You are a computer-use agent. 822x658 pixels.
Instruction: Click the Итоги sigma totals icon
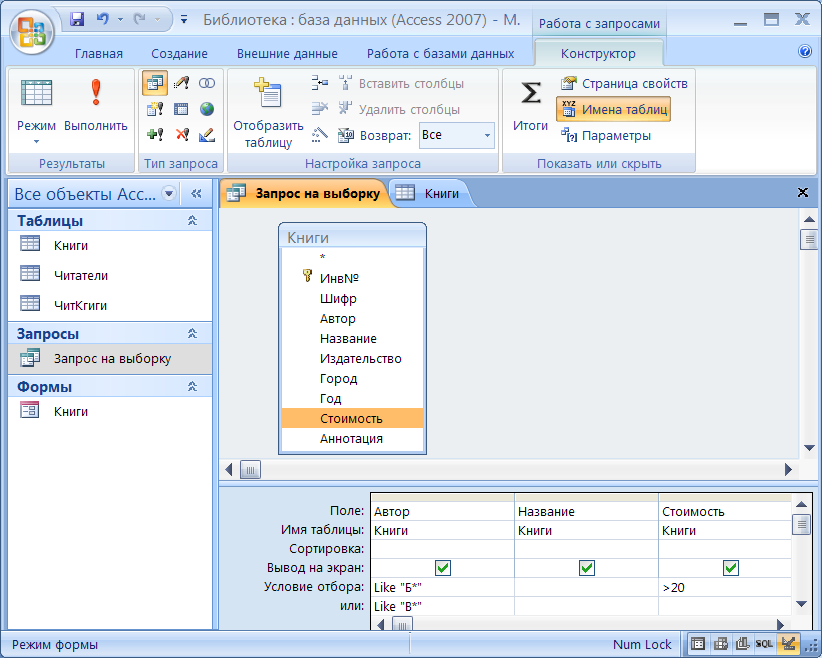point(530,93)
